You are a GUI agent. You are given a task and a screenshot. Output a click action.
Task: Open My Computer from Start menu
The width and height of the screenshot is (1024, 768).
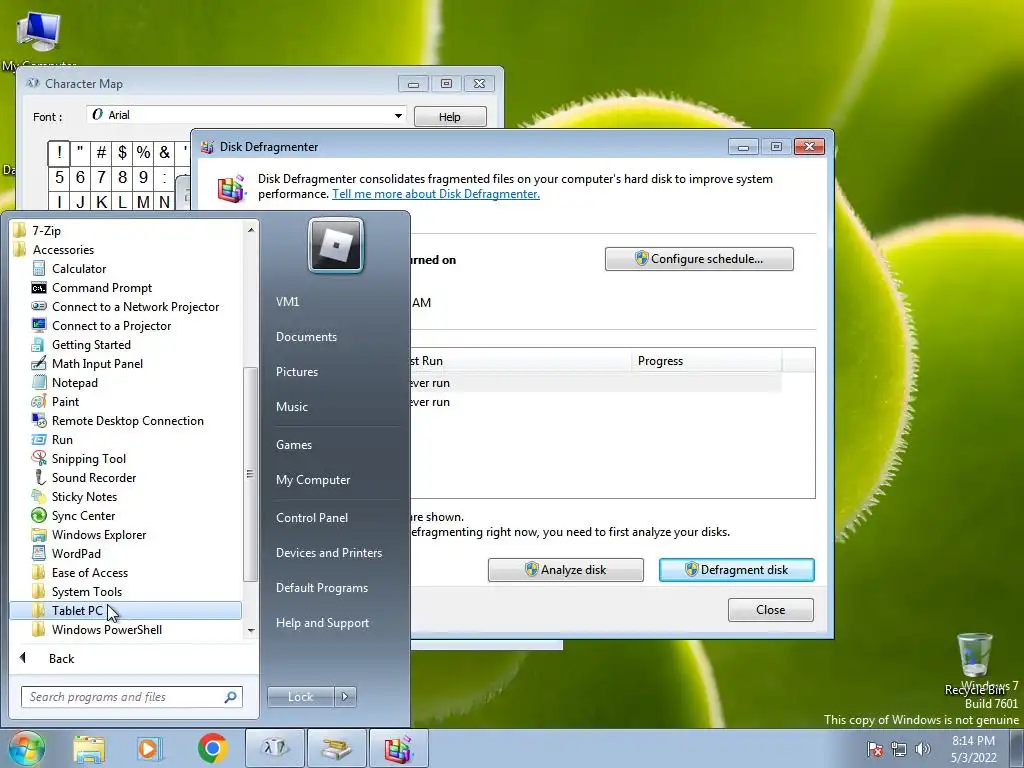313,479
